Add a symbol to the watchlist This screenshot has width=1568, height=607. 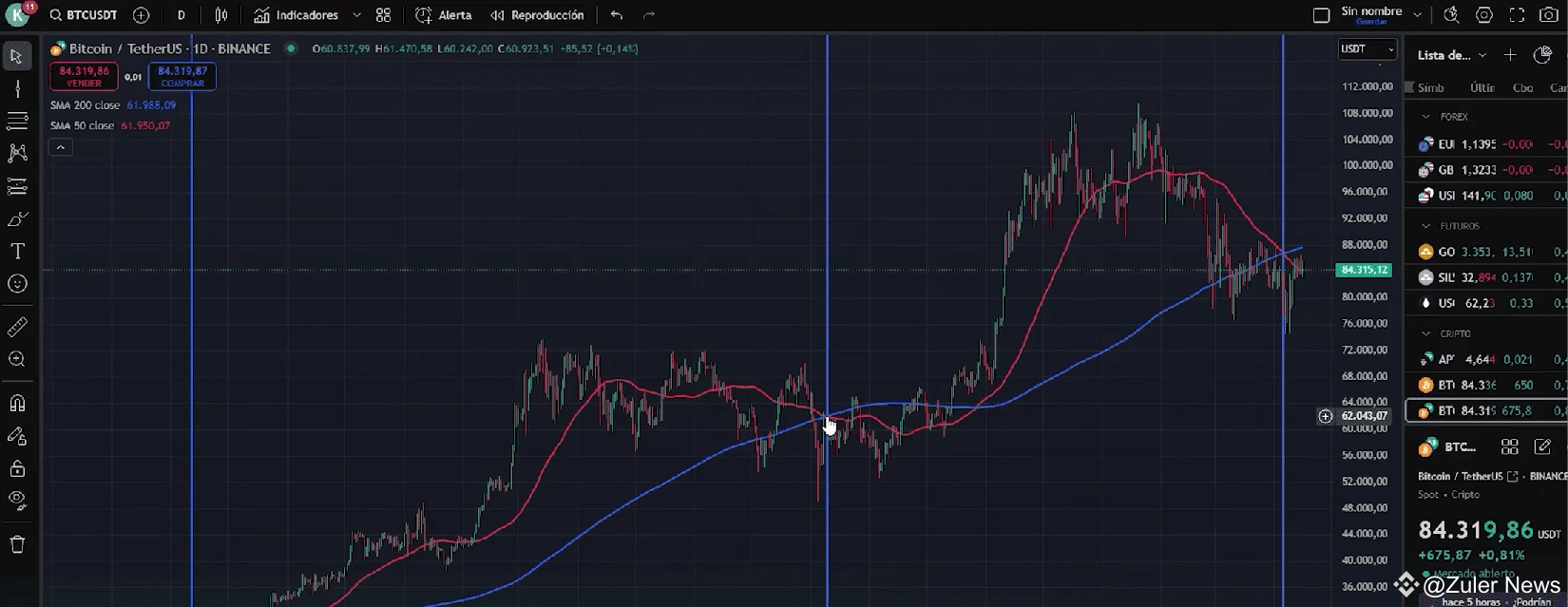[x=1510, y=55]
